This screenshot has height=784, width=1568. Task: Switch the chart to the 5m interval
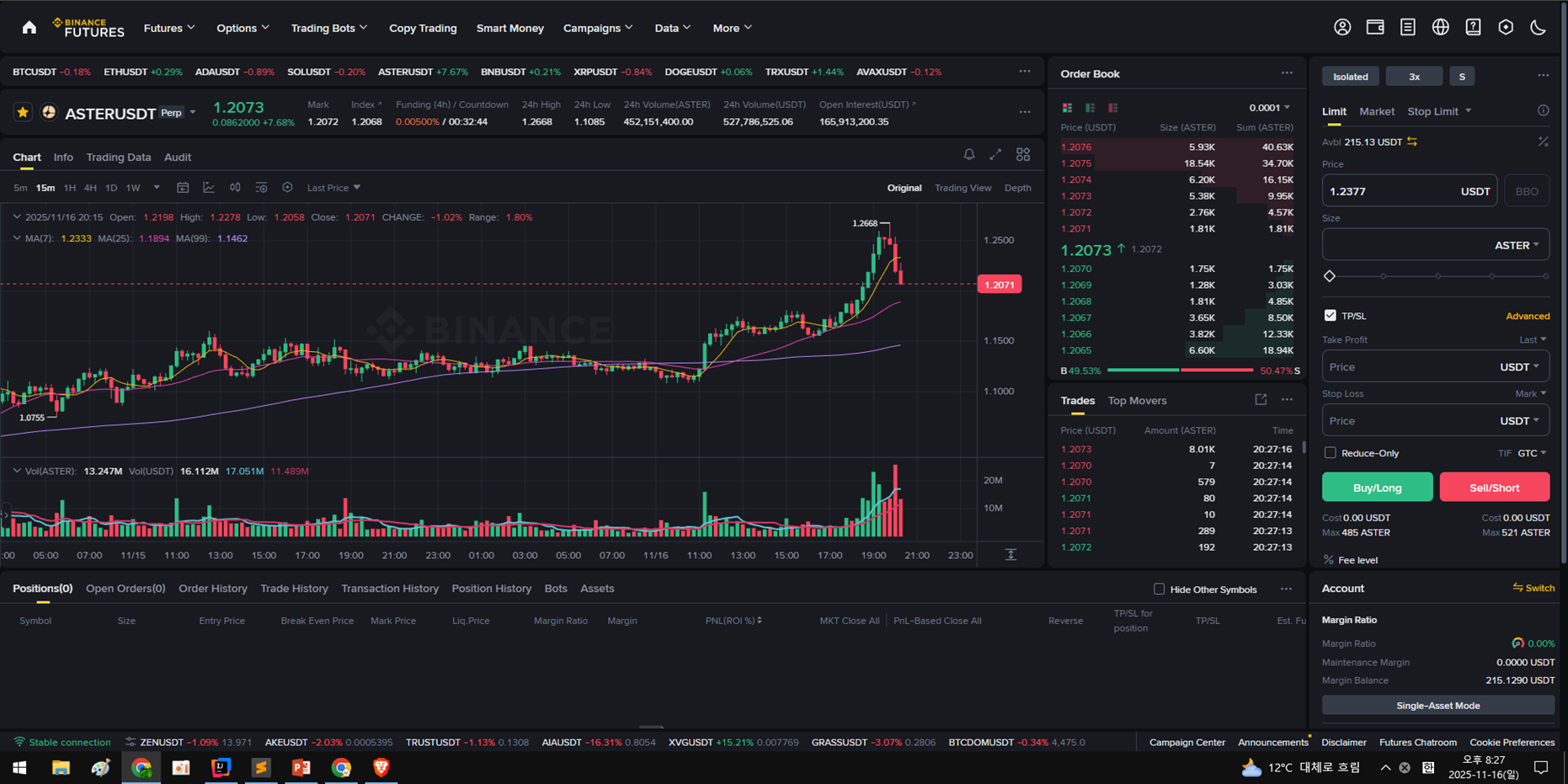pyautogui.click(x=20, y=188)
